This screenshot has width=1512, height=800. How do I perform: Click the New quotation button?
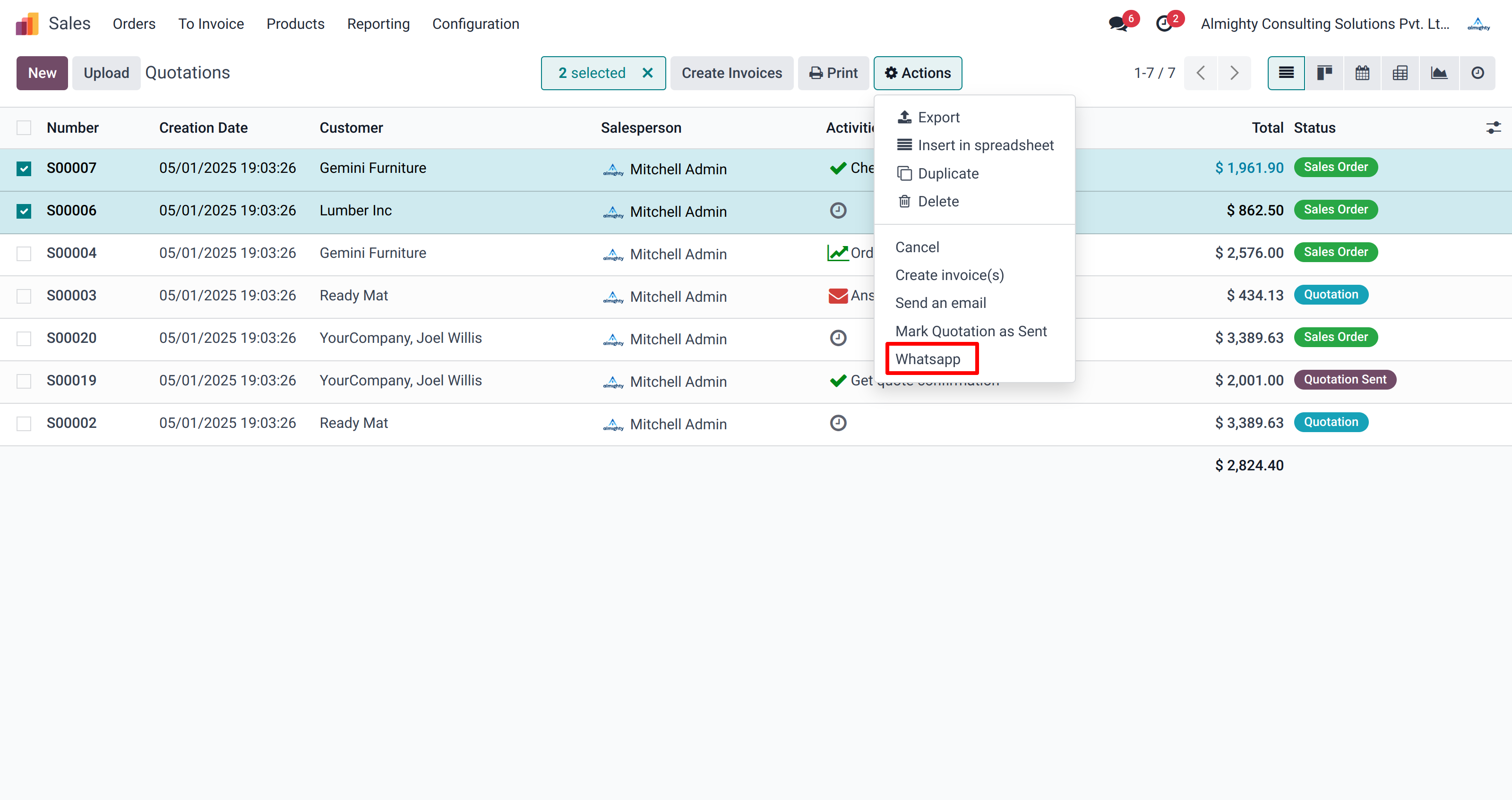42,73
